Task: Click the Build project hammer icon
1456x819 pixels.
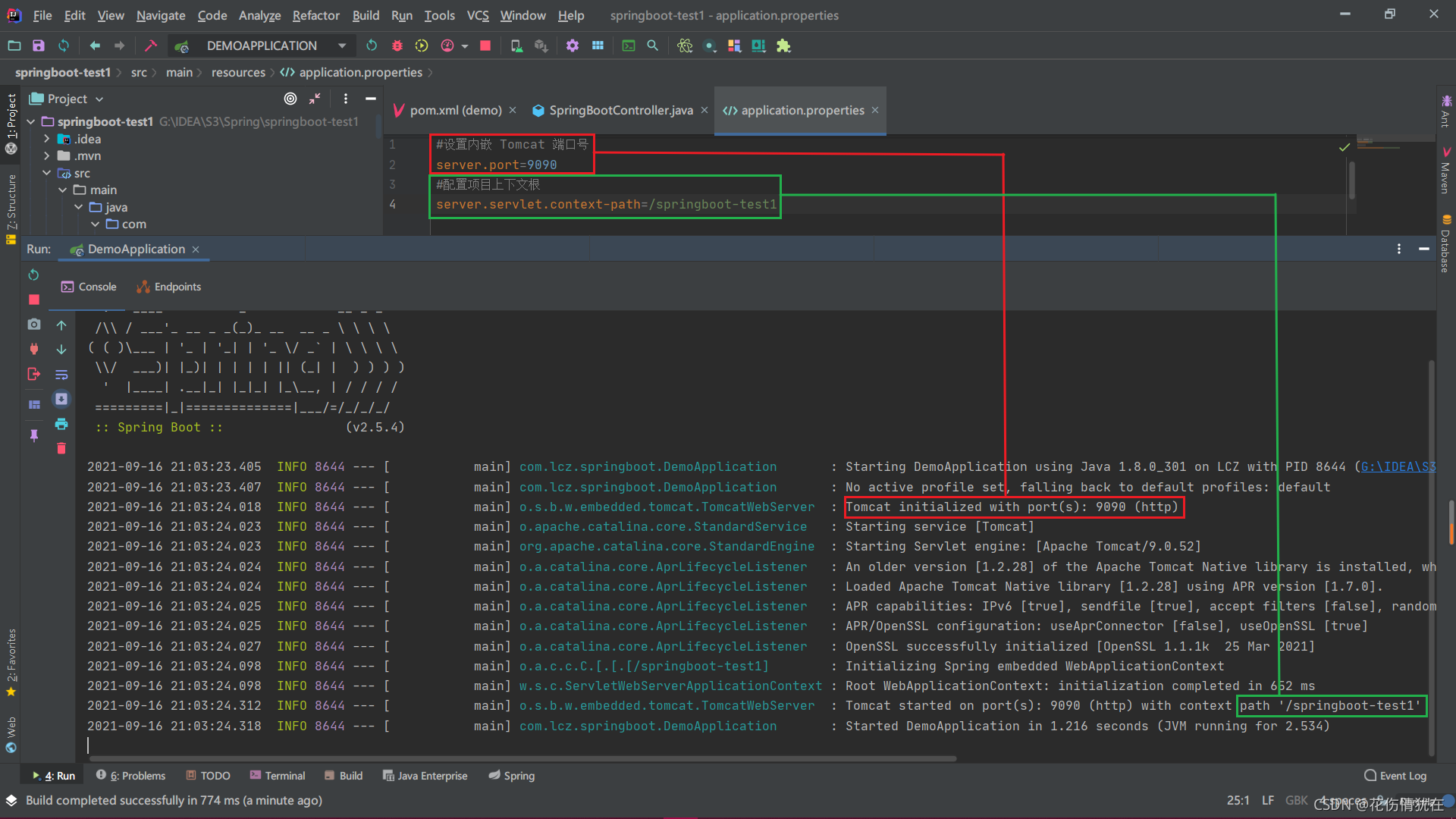Action: click(x=150, y=45)
